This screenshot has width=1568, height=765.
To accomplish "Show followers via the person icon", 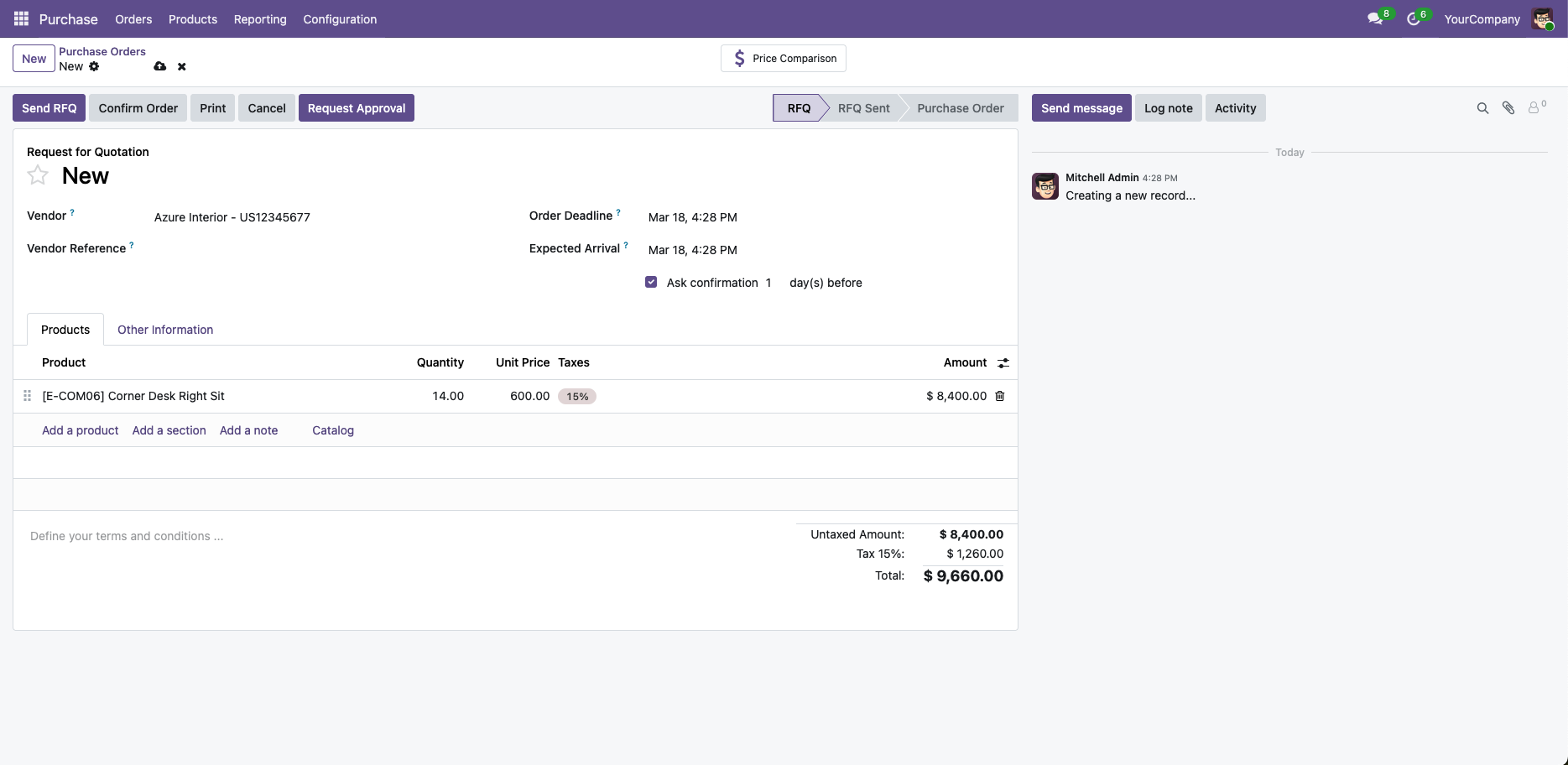I will (1534, 107).
